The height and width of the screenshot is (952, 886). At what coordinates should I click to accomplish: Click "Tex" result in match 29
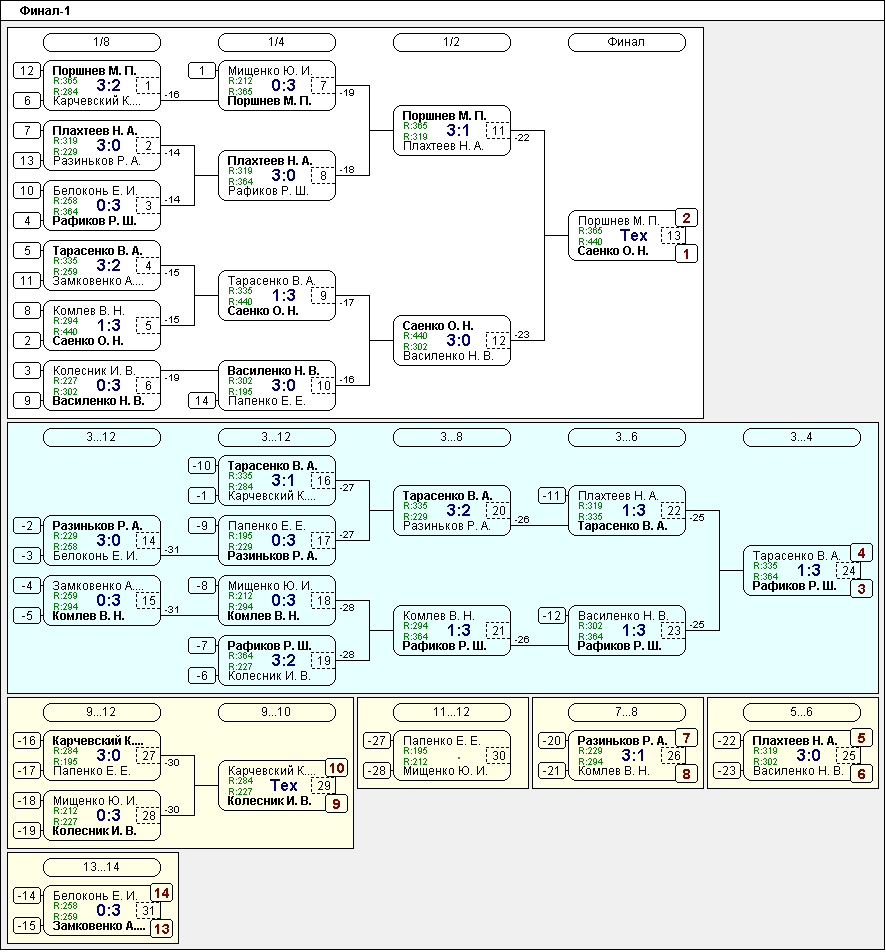point(284,786)
